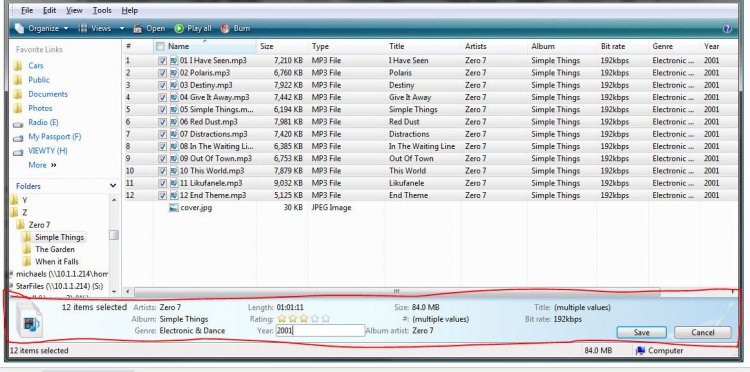
Task: Click the Save button
Action: click(x=641, y=332)
